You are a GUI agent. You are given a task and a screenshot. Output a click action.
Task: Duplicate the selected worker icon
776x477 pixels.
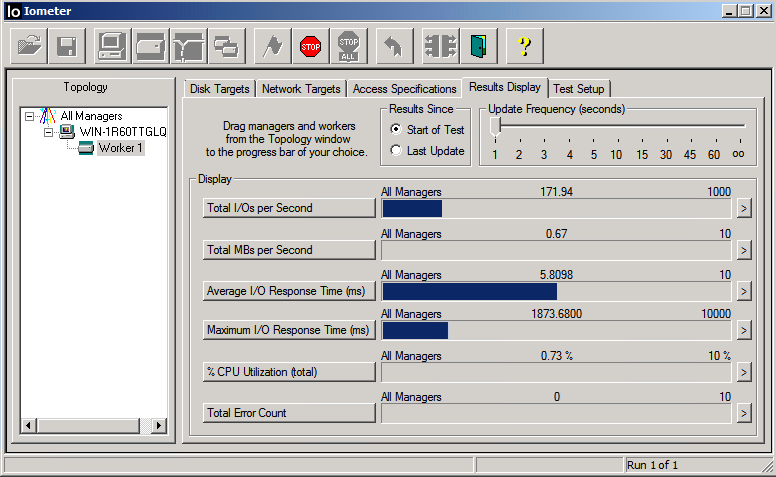pos(227,47)
